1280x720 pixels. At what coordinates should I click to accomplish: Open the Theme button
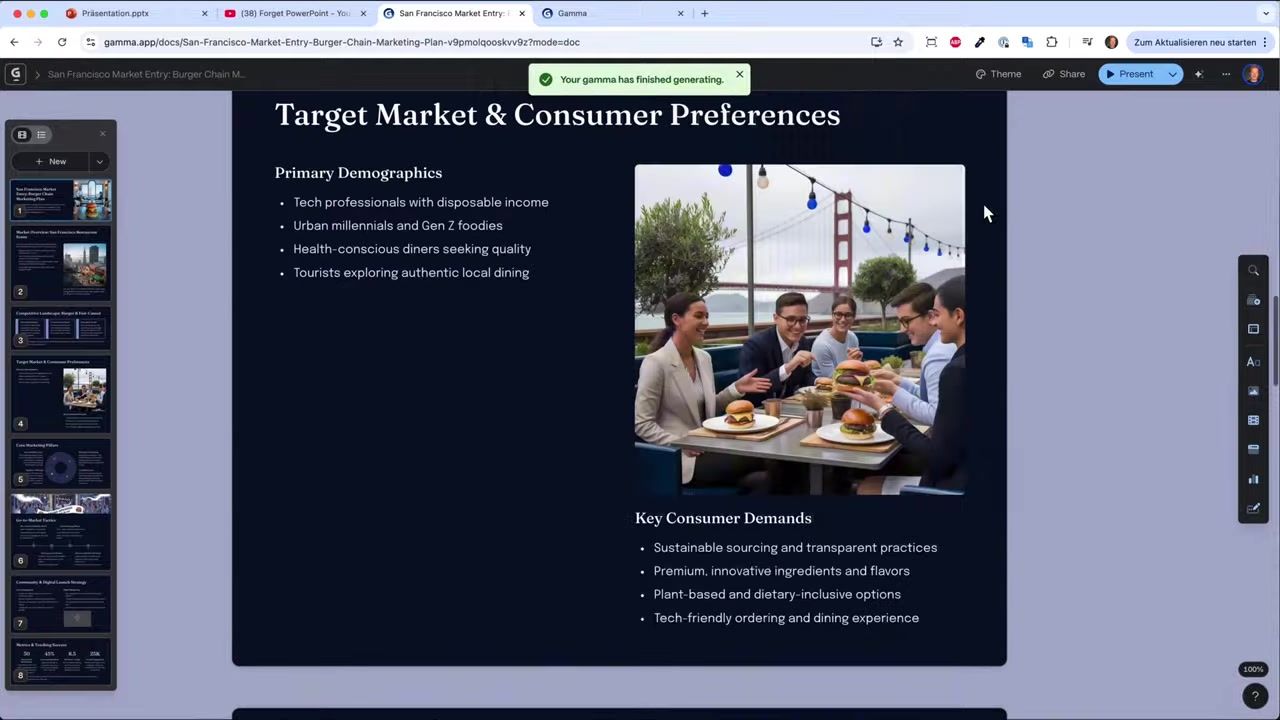[998, 74]
